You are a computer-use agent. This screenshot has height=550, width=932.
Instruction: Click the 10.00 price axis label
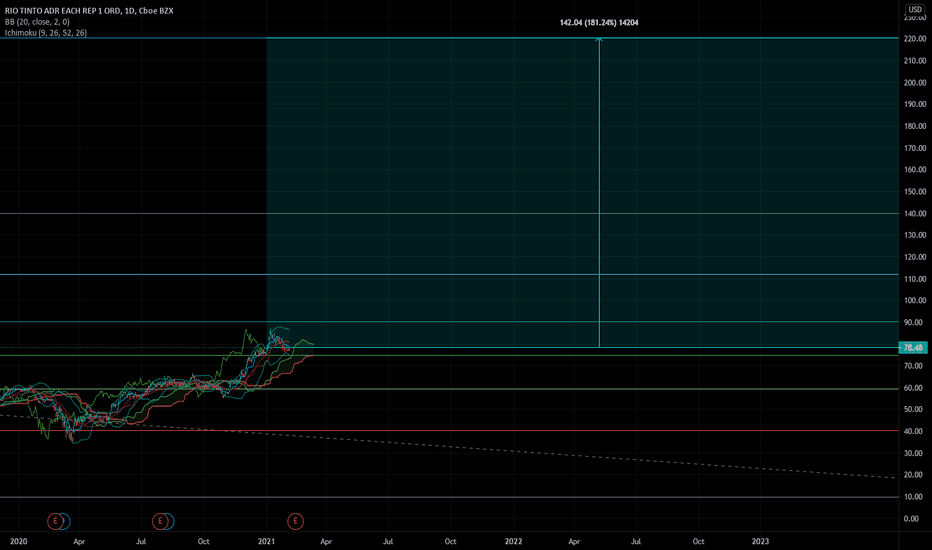[x=915, y=496]
